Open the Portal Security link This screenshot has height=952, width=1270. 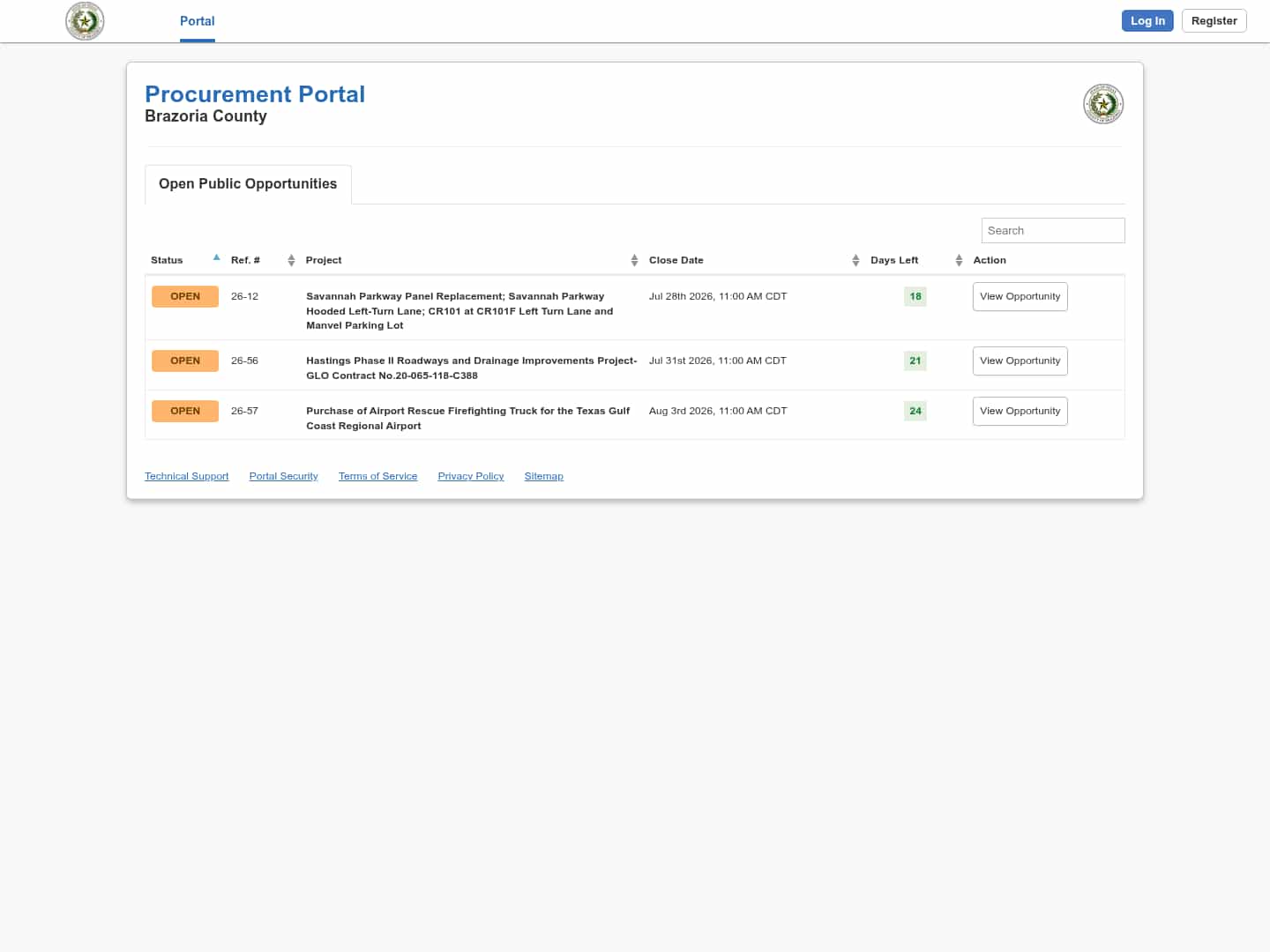click(x=283, y=476)
